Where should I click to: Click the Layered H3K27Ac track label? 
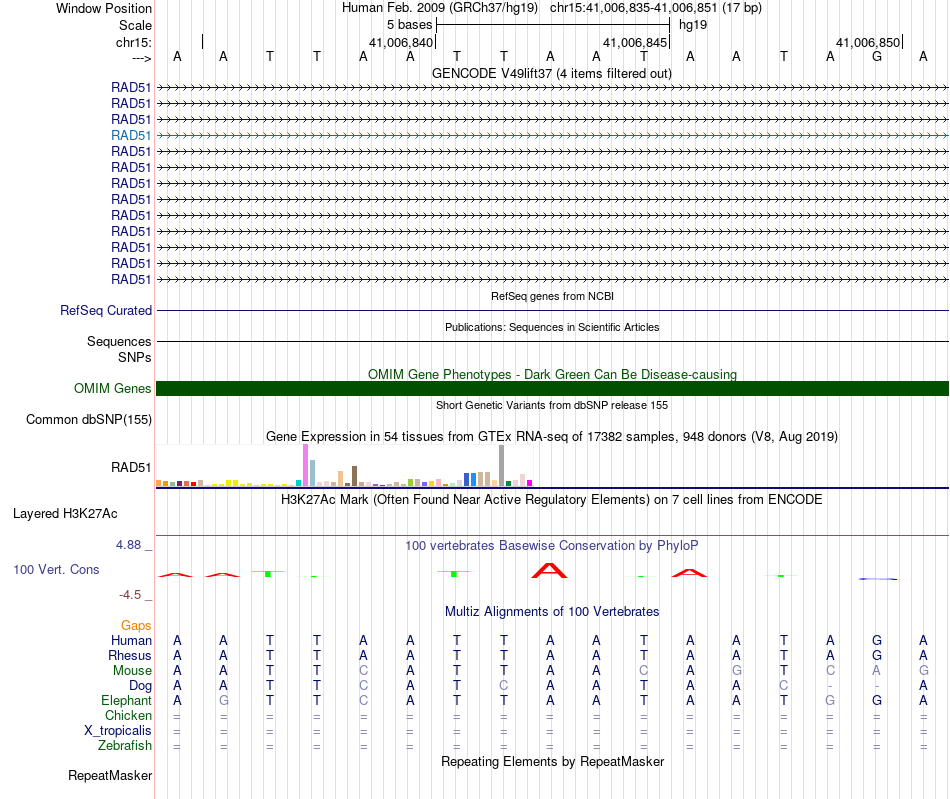65,514
